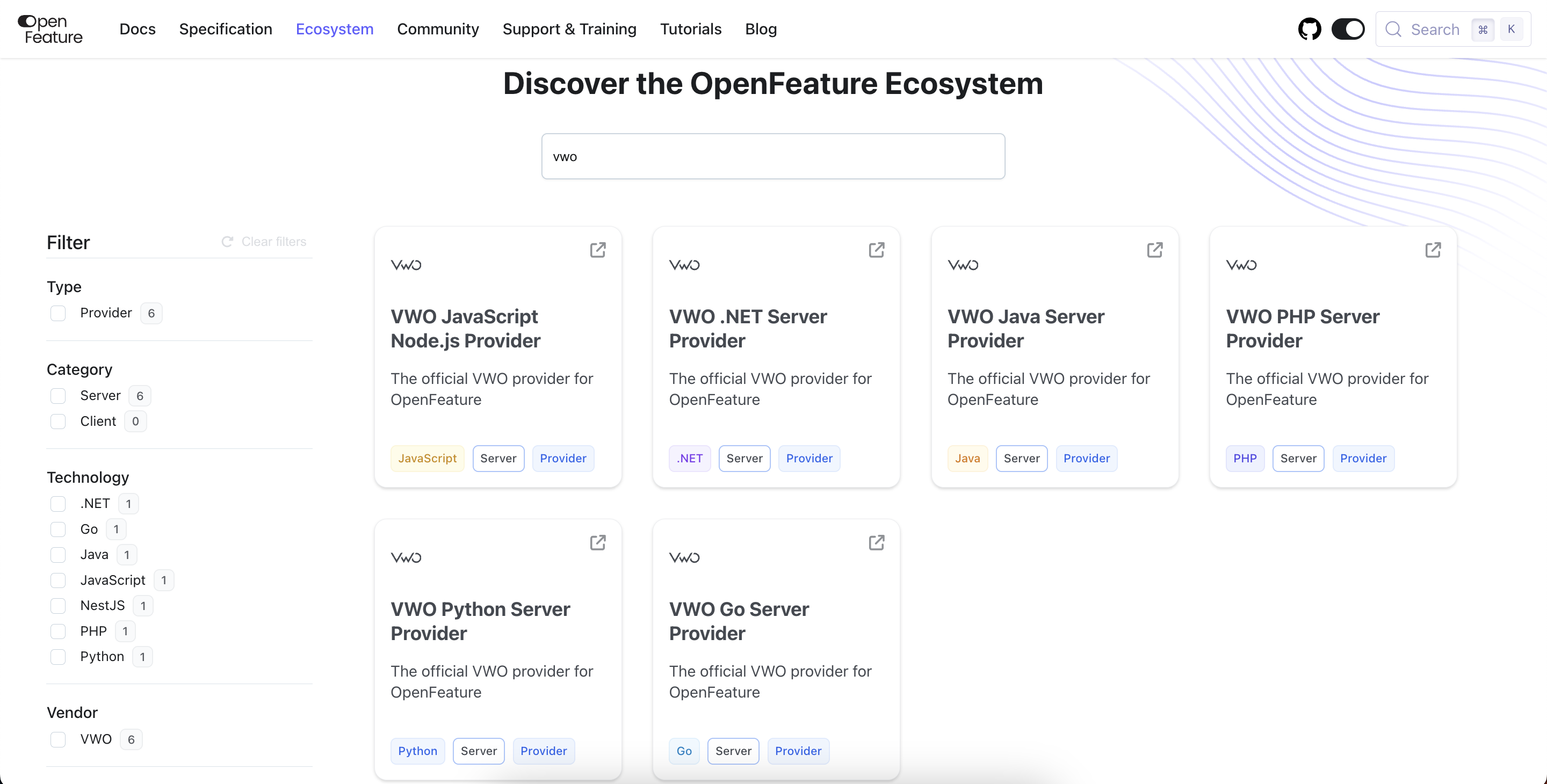Open the Specification menu item
The width and height of the screenshot is (1547, 784).
coord(225,29)
